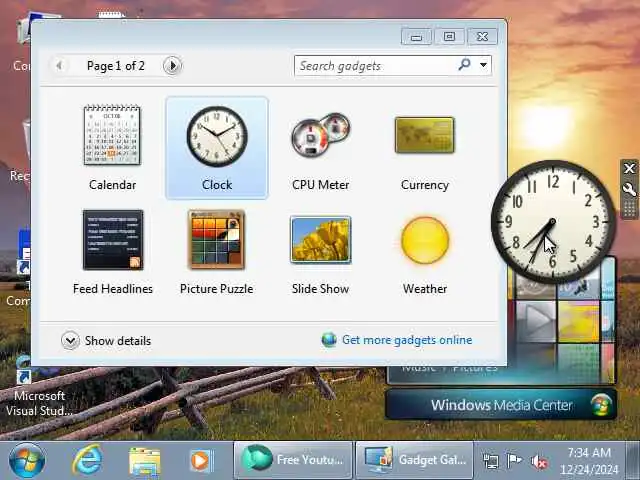Open the Start menu orb
The image size is (640, 480).
27,460
